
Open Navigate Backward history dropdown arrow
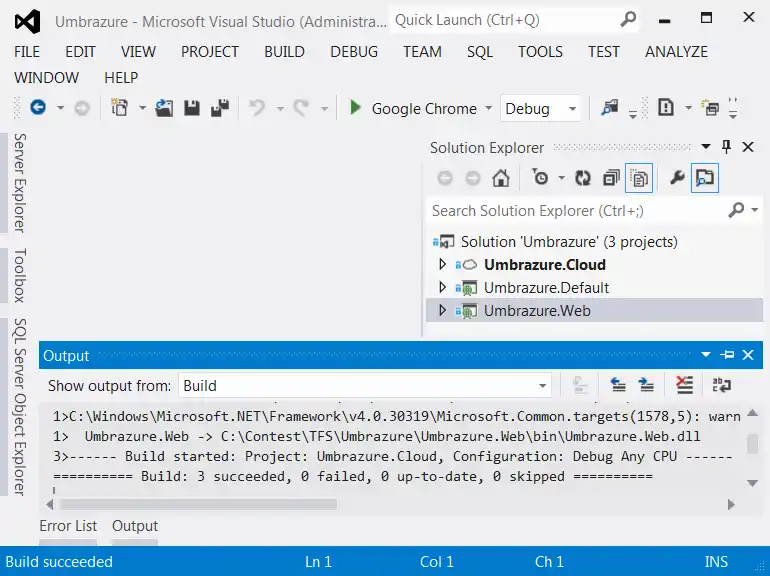tap(60, 108)
